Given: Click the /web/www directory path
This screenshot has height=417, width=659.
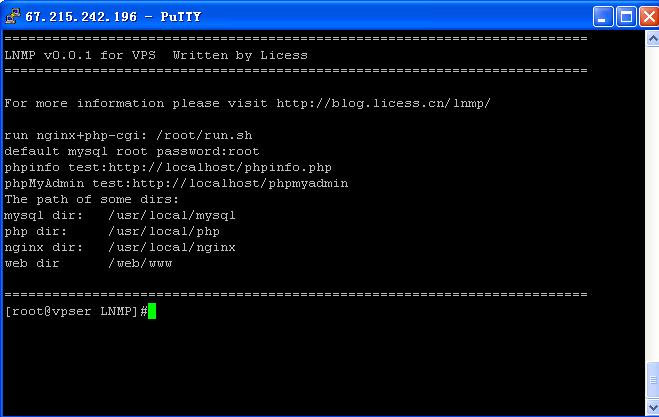Looking at the screenshot, I should [x=140, y=263].
